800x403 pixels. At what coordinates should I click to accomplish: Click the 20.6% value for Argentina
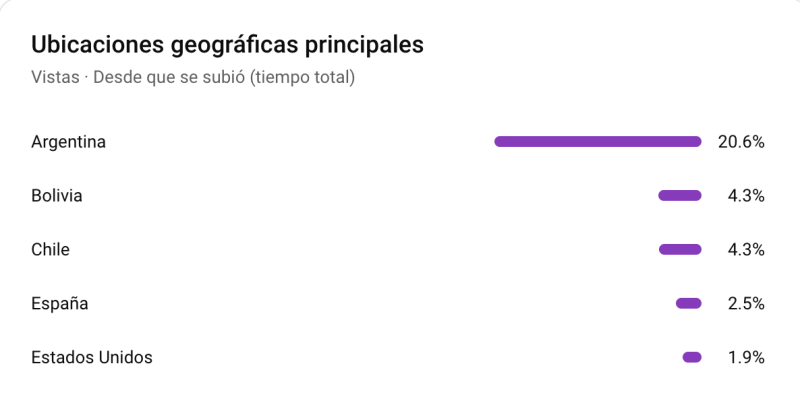[x=741, y=142]
